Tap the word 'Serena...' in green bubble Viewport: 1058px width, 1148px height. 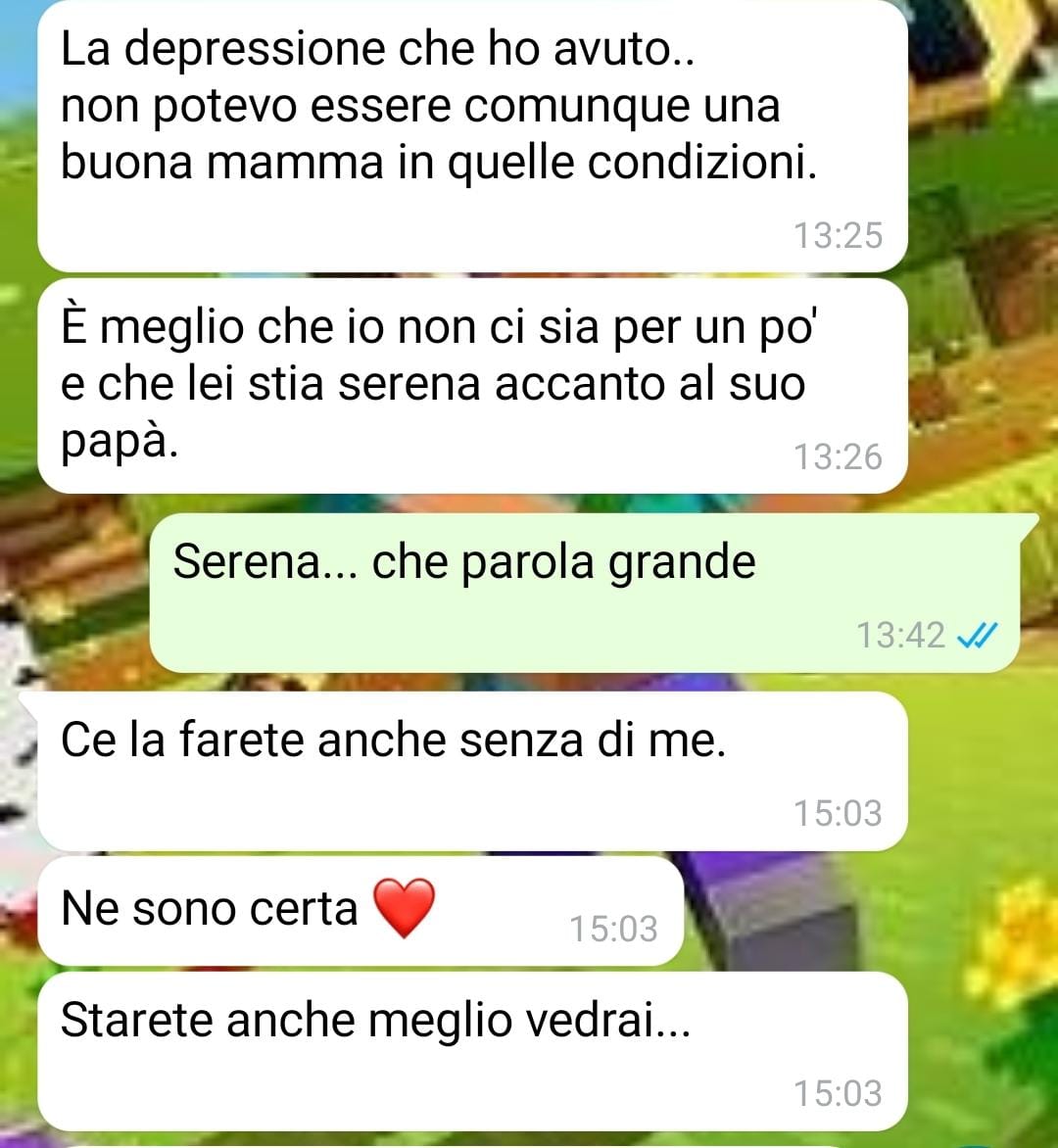(265, 562)
